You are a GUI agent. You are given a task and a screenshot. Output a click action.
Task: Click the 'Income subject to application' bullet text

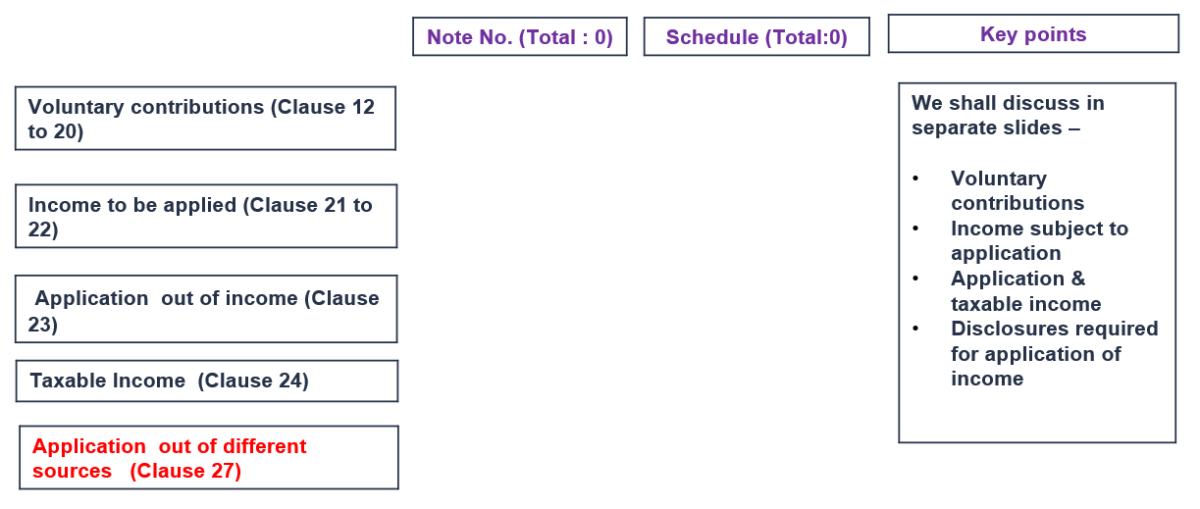(x=1039, y=240)
